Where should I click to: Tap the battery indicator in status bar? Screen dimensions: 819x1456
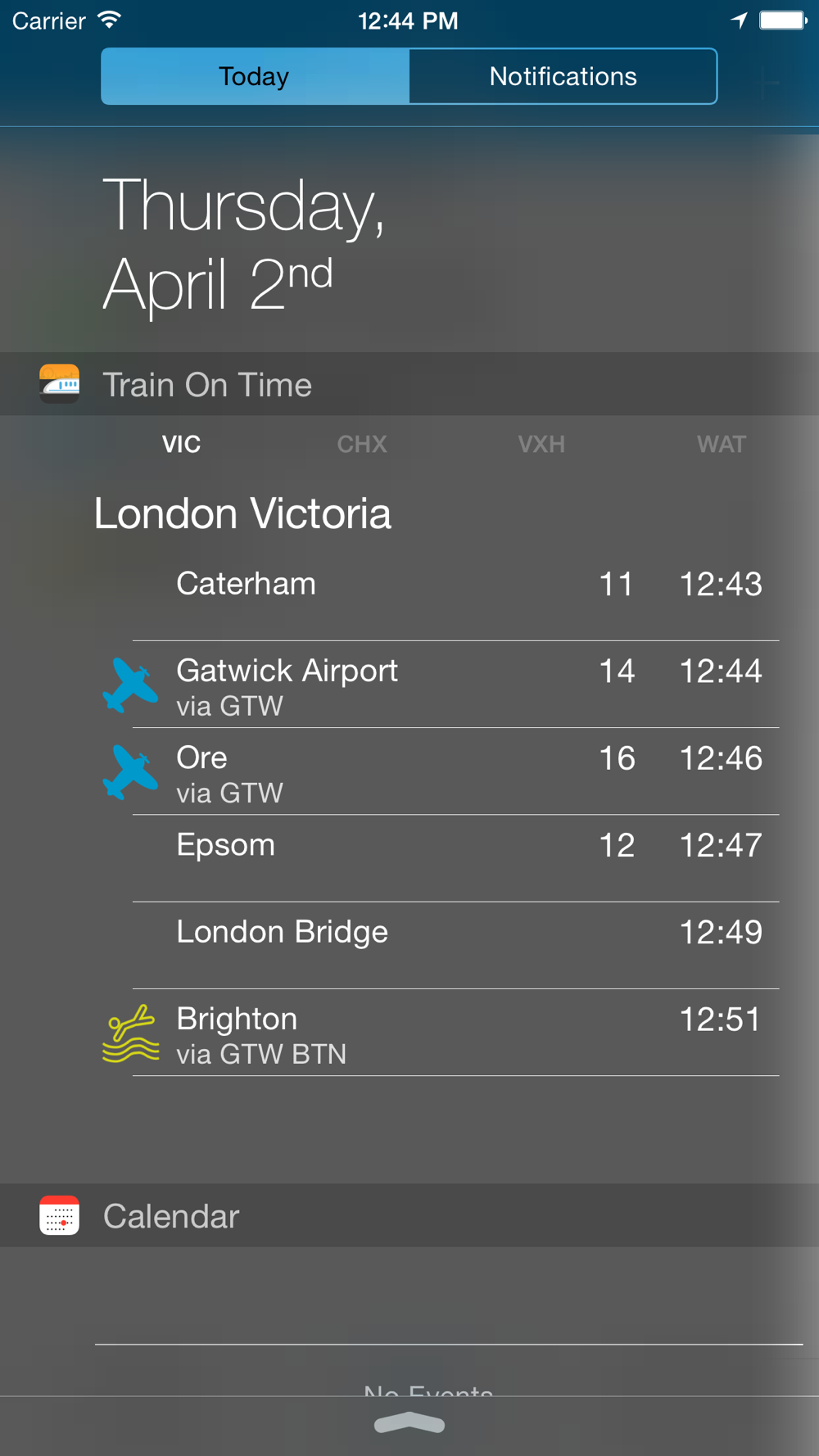coord(783,20)
